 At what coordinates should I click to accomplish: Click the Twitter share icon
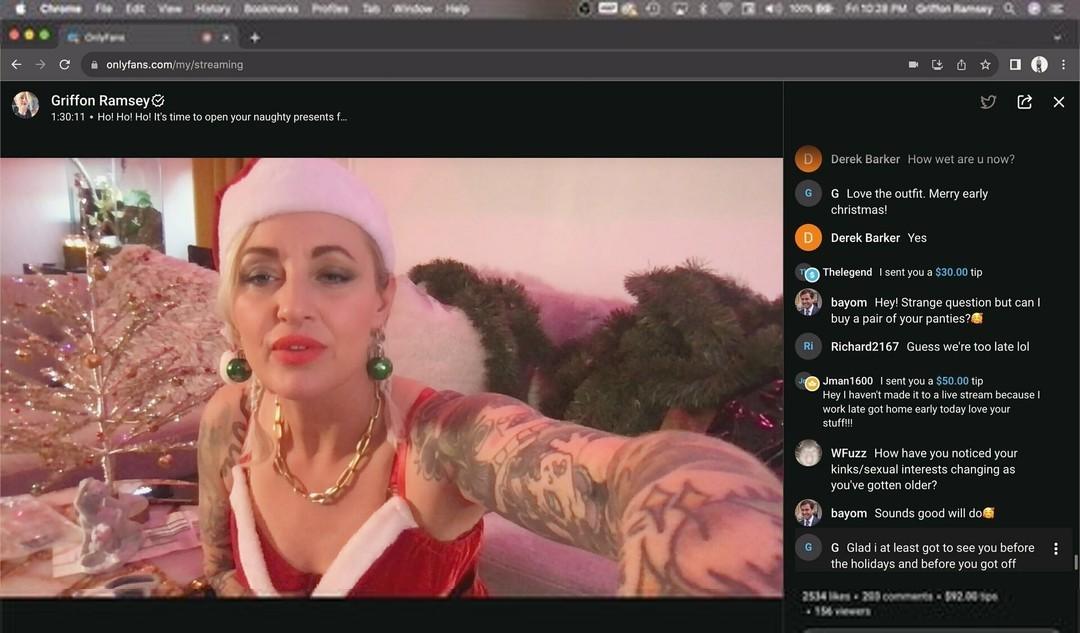tap(988, 102)
